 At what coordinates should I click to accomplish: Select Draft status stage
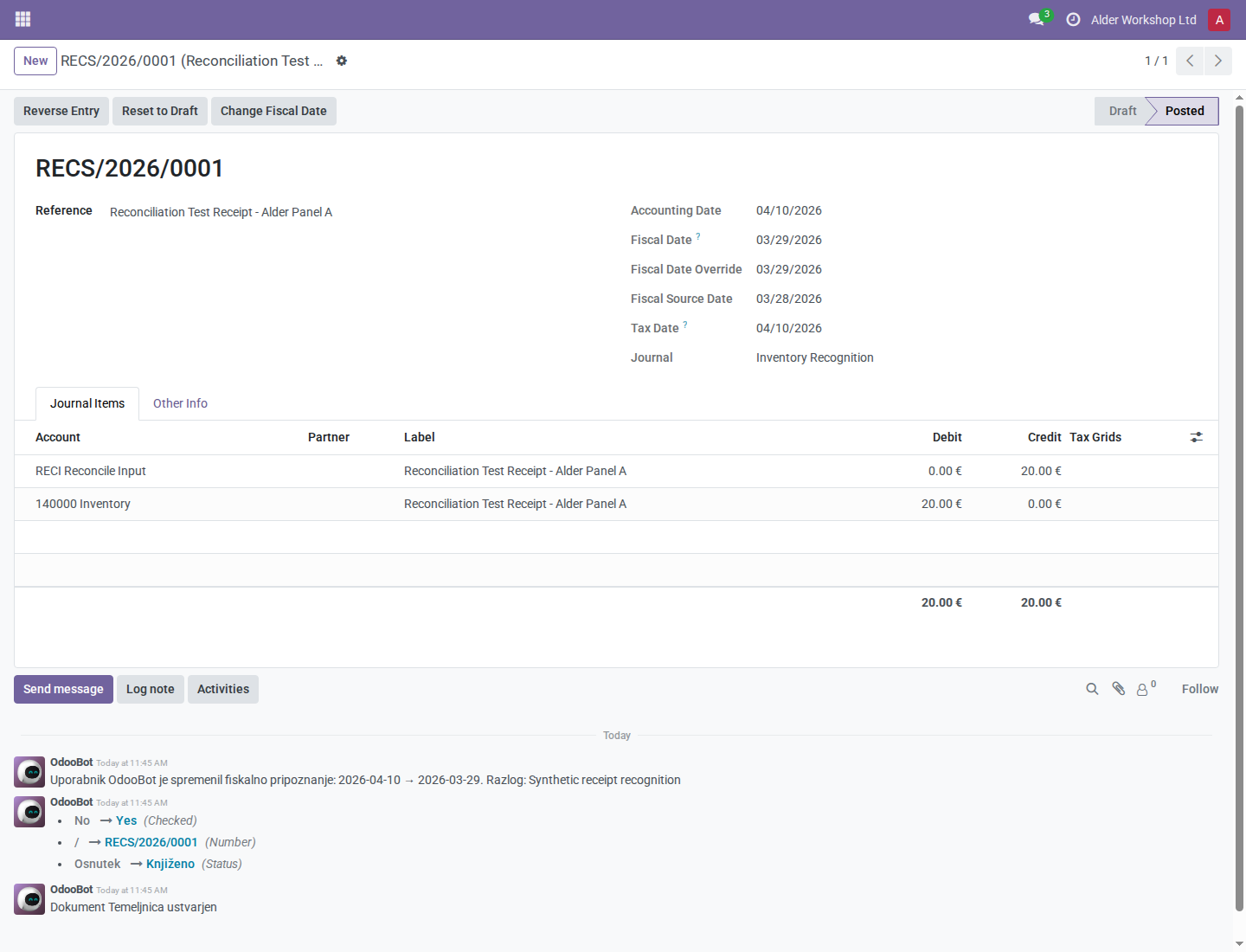tap(1122, 111)
